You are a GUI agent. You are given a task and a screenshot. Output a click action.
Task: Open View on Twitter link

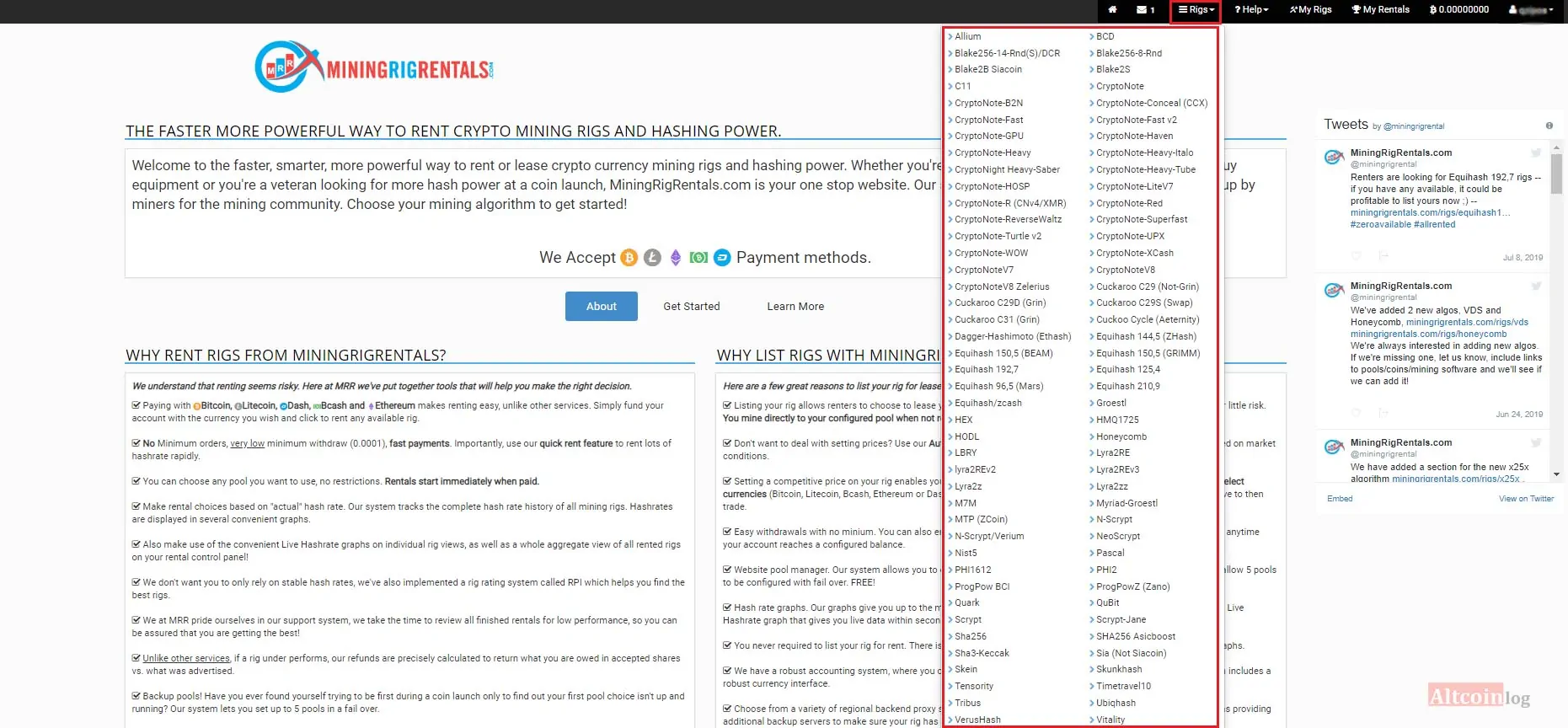pos(1526,499)
